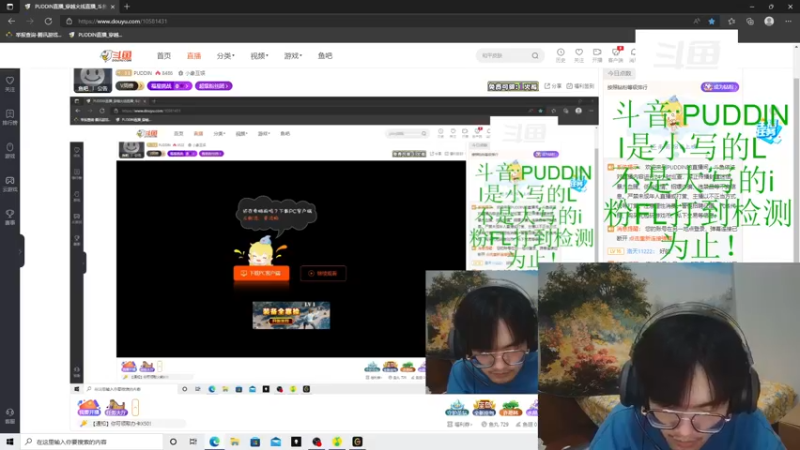Screen dimensions: 800x450
Task: Expand the 分类 categories dropdown
Action: pos(226,56)
